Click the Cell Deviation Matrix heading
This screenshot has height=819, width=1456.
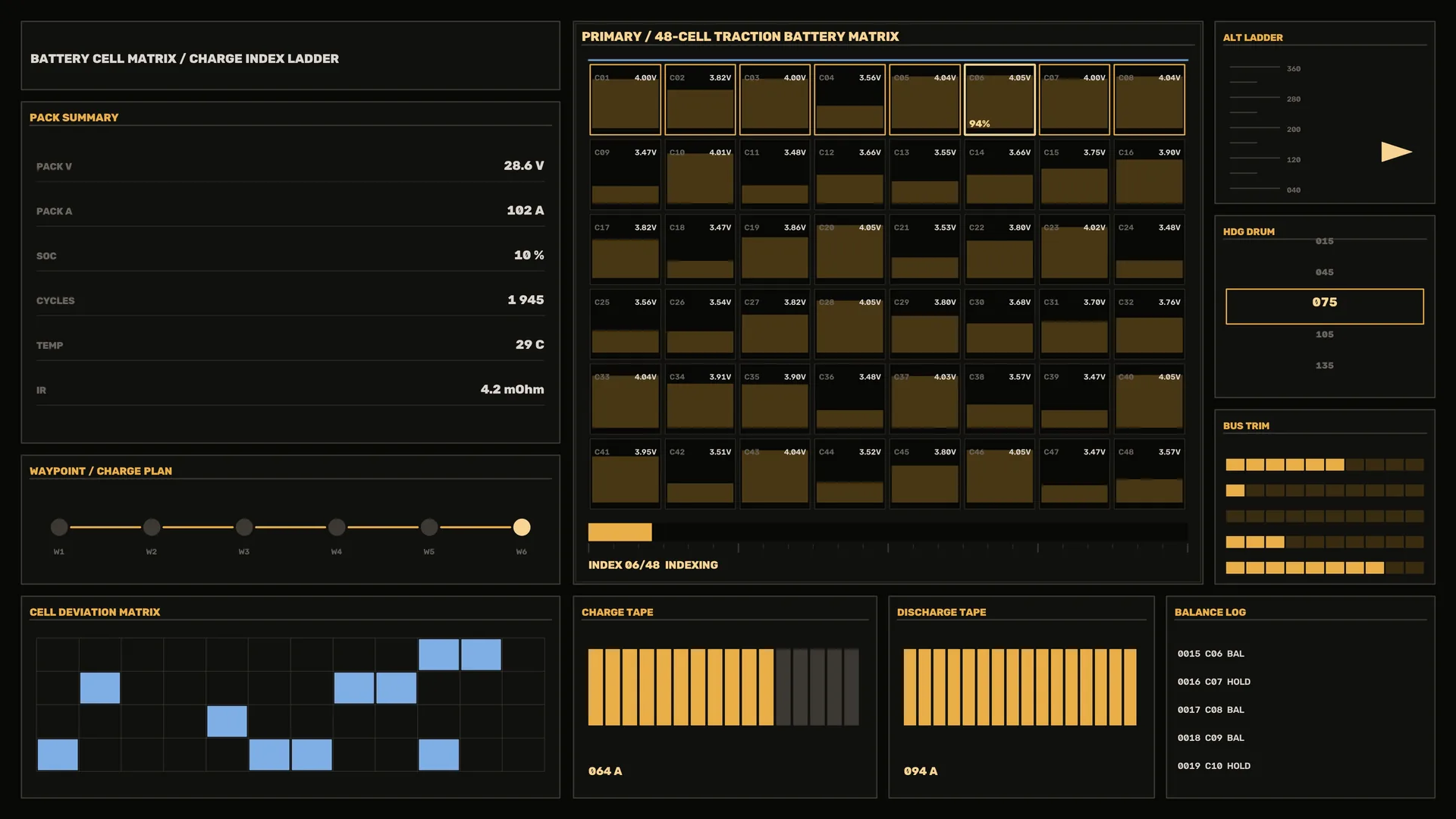click(x=95, y=612)
